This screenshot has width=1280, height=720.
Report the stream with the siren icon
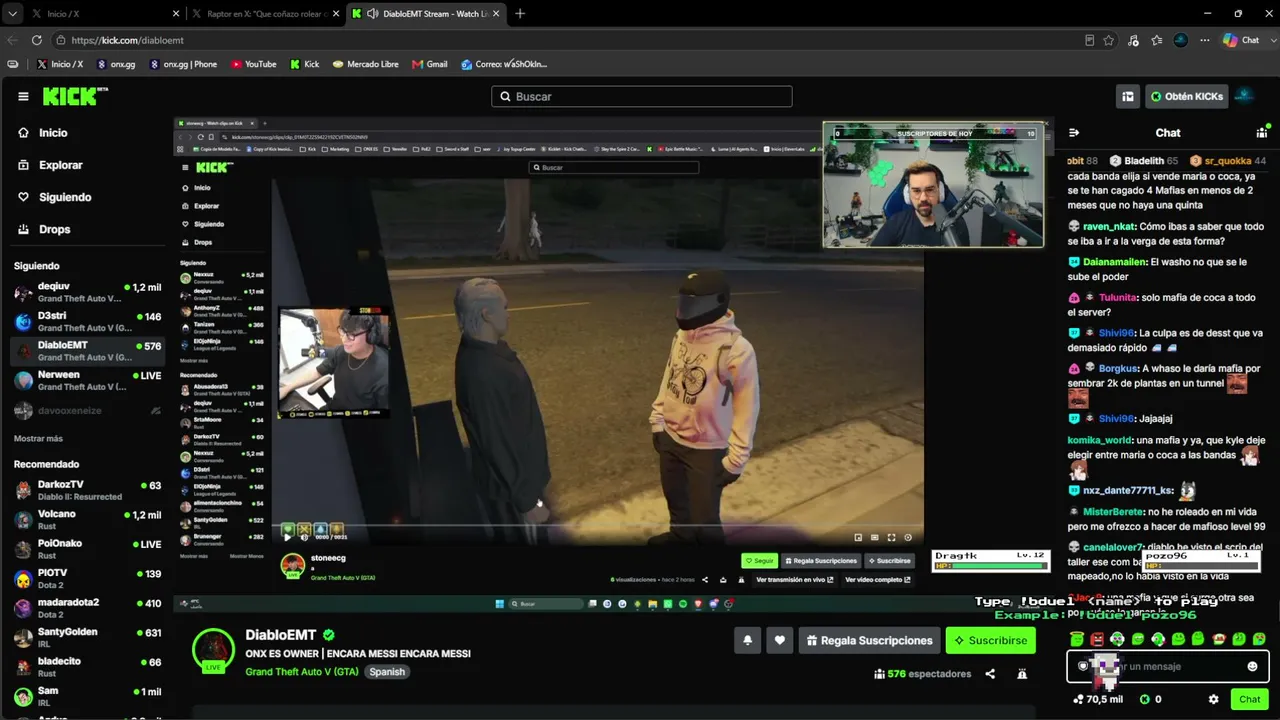coord(1022,674)
